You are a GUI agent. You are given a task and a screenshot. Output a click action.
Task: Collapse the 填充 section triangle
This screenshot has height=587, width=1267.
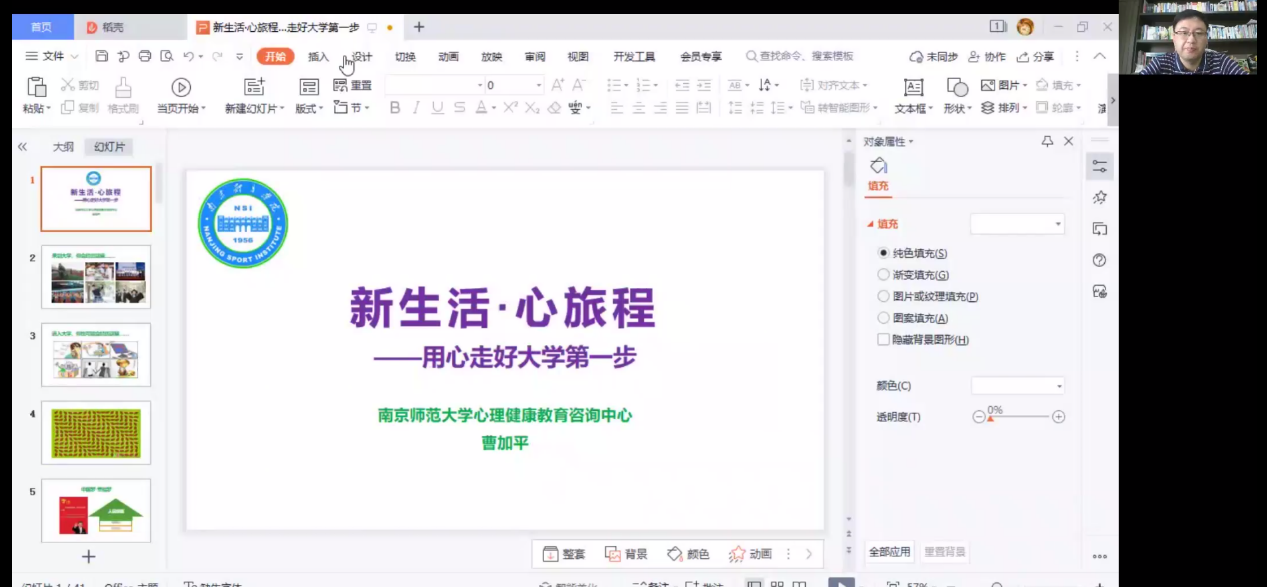tap(870, 224)
